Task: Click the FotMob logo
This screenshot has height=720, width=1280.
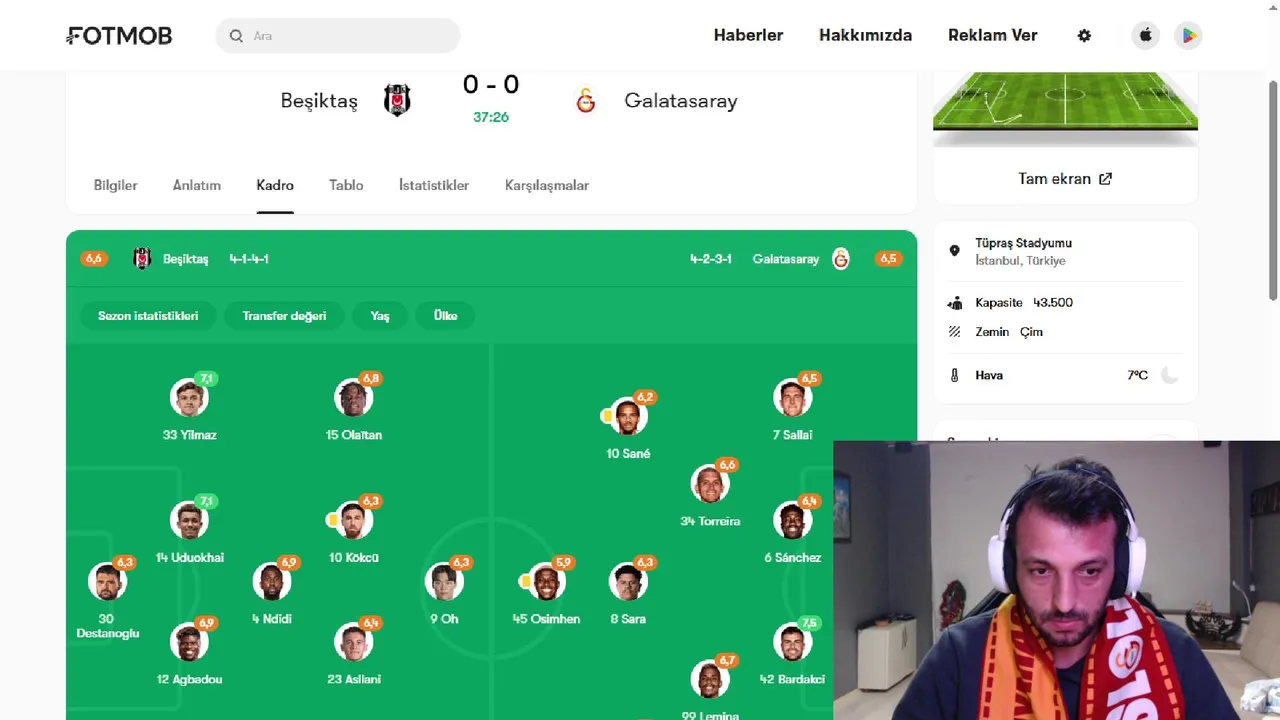Action: point(119,36)
